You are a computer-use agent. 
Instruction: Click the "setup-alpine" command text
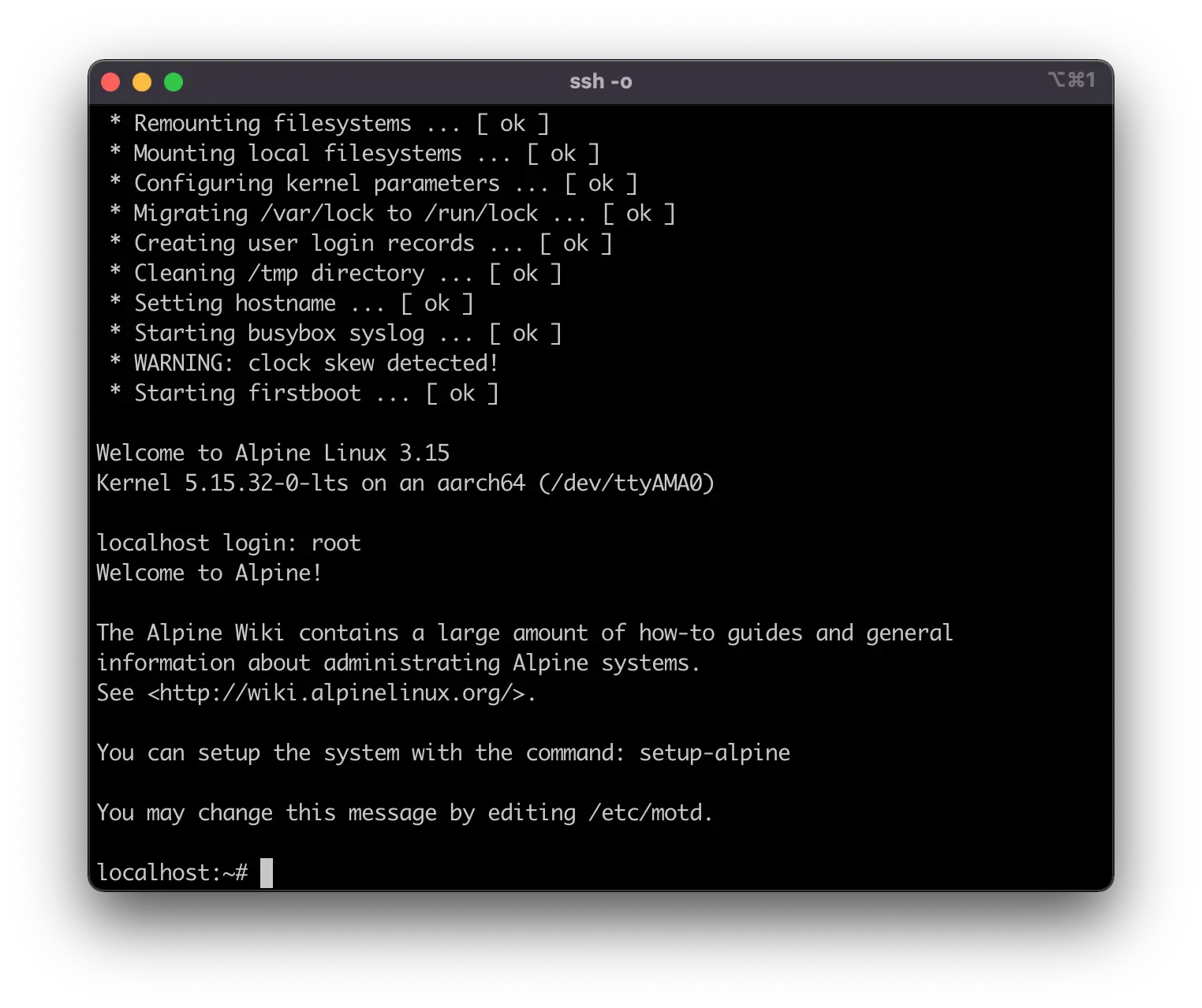[x=714, y=753]
